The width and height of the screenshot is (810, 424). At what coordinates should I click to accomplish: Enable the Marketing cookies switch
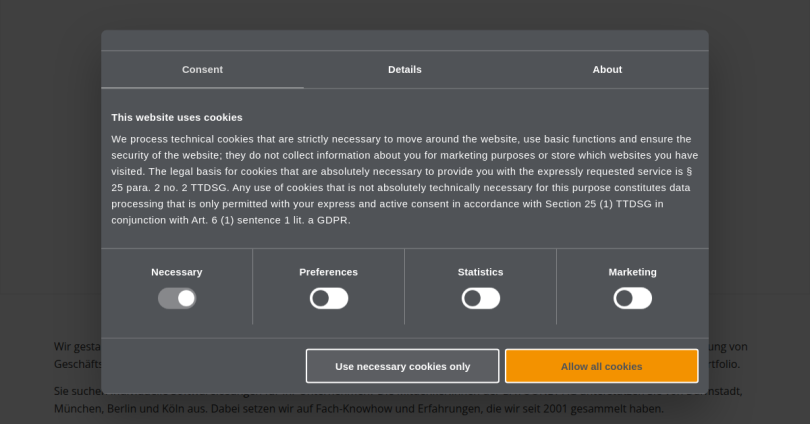click(x=632, y=298)
